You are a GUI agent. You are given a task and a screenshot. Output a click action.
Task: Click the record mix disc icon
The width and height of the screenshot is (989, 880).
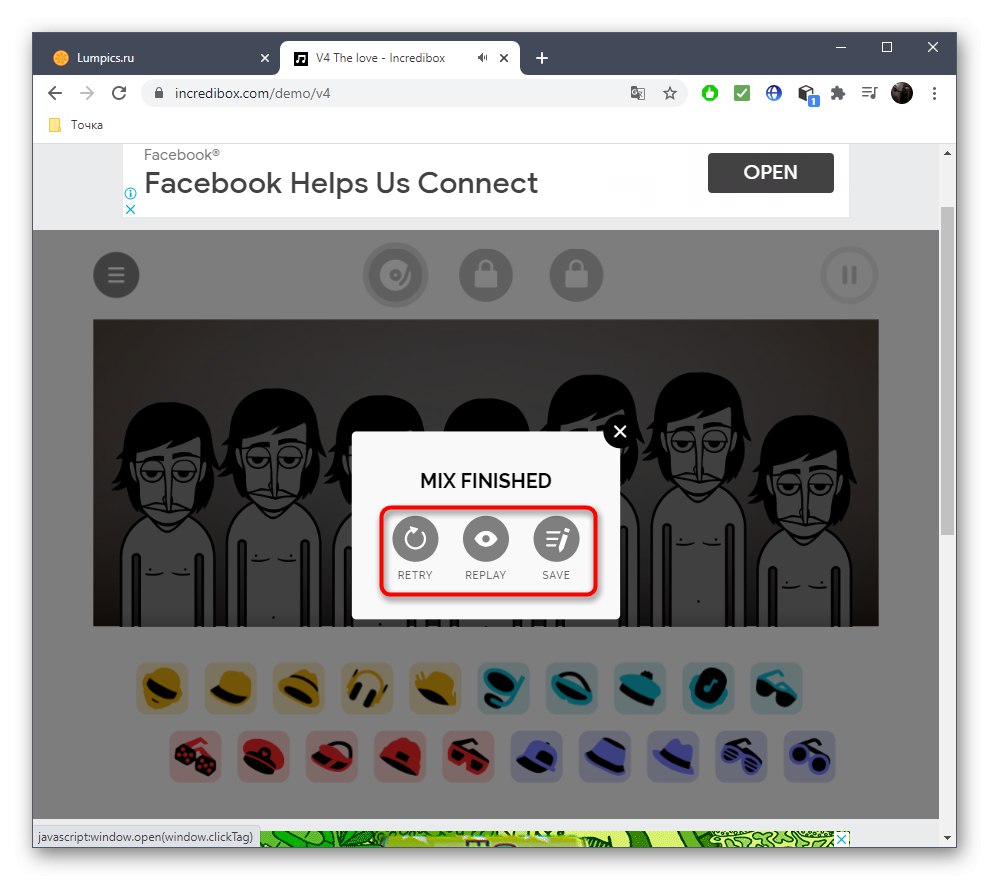click(x=395, y=275)
